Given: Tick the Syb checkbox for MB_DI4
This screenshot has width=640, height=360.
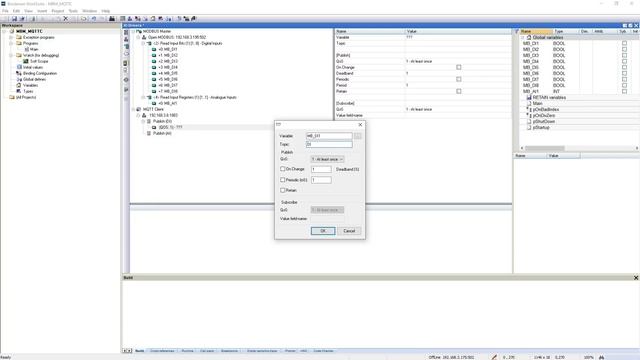Looking at the screenshot, I should pyautogui.click(x=624, y=61).
